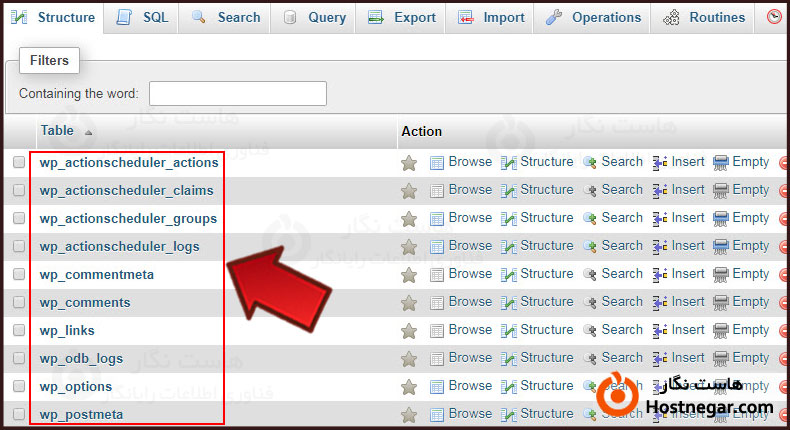
Task: Tick the wp_postmeta row checkbox
Action: pos(19,414)
